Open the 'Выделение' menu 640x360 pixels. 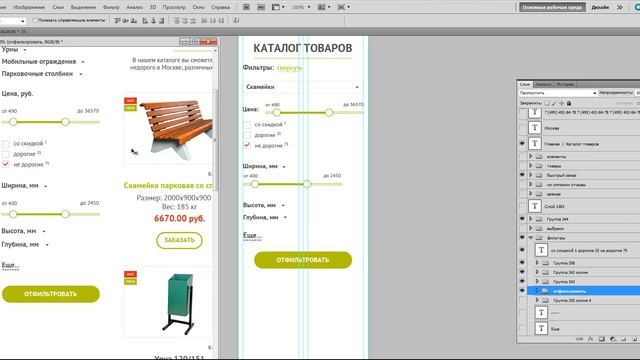pos(83,7)
